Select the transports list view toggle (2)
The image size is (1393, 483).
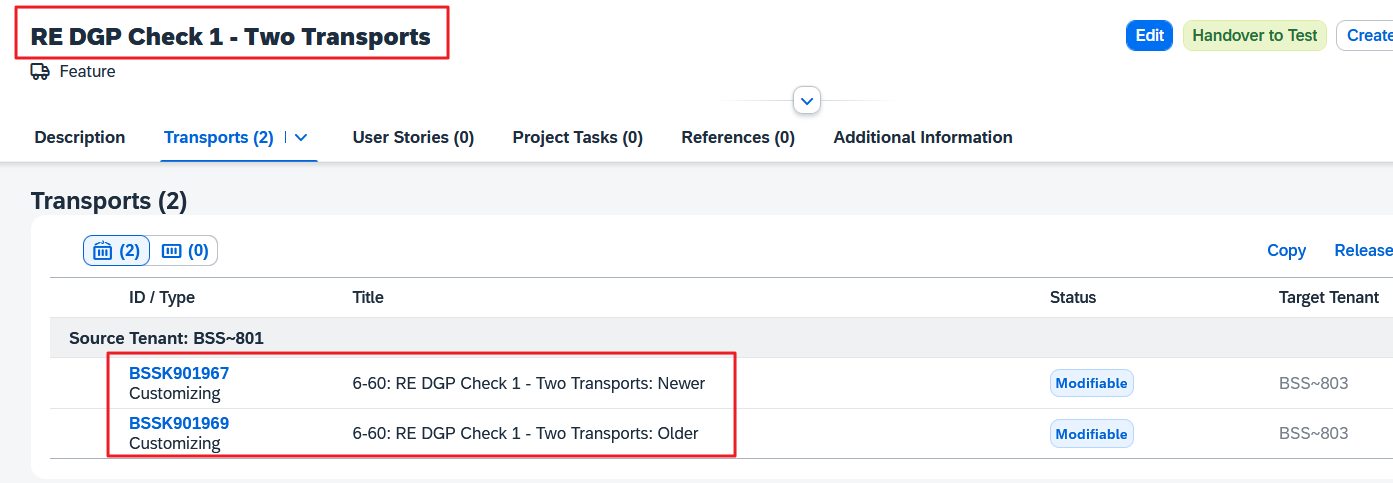coord(116,251)
